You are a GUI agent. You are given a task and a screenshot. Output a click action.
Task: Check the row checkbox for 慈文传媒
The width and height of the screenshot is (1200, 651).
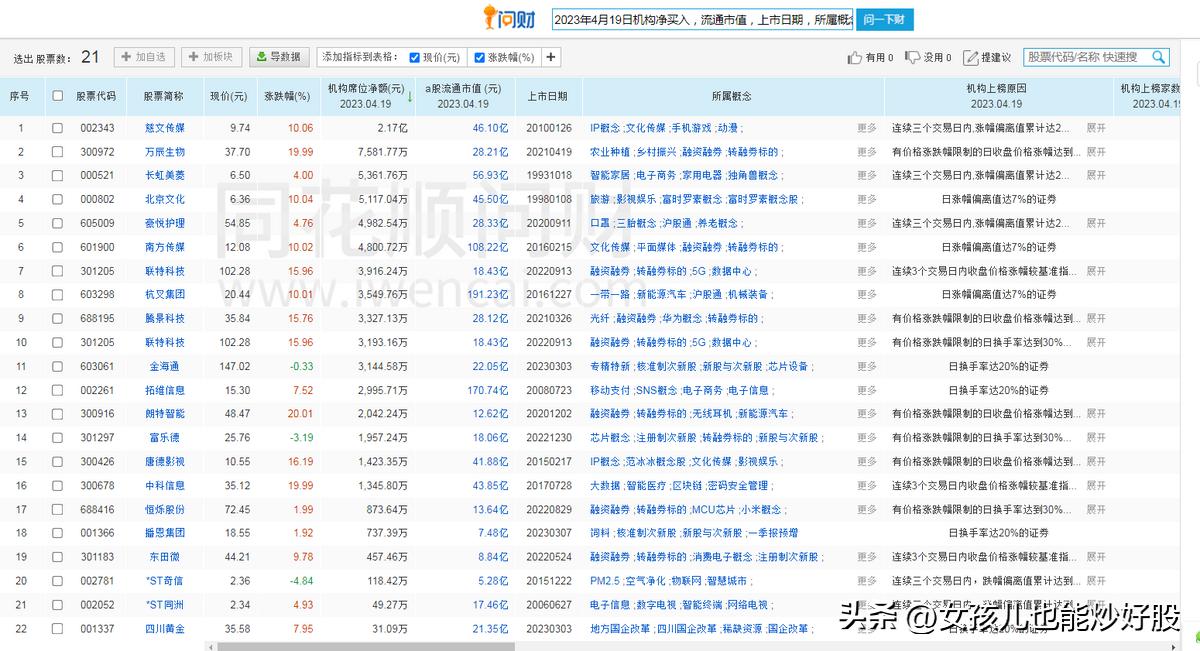coord(57,128)
